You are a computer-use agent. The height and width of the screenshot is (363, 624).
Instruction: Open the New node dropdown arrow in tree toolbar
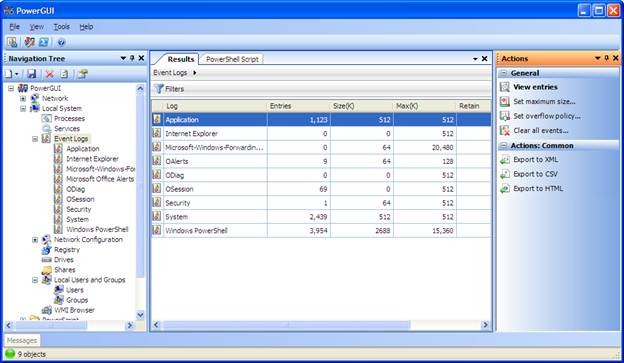17,74
